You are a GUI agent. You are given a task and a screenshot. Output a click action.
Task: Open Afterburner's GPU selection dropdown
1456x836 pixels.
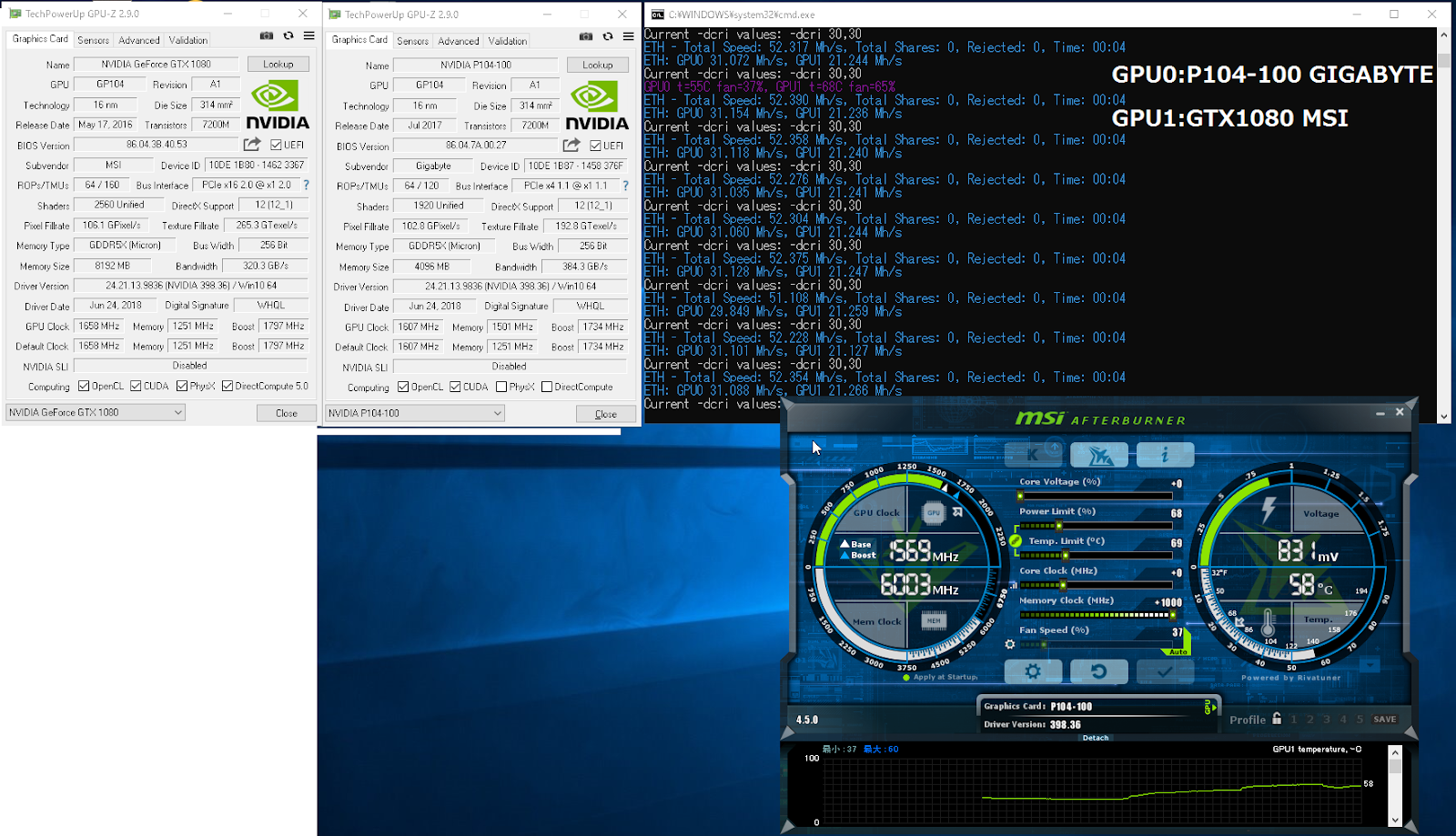coord(1208,706)
